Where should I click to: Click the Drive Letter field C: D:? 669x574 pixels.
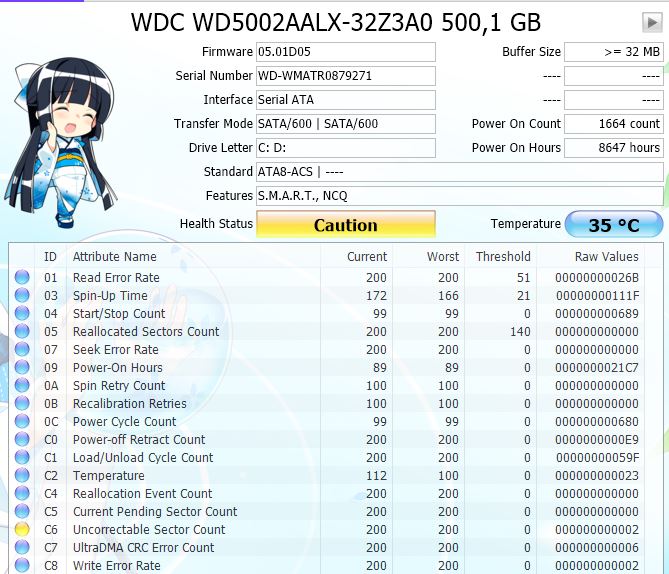[x=346, y=148]
